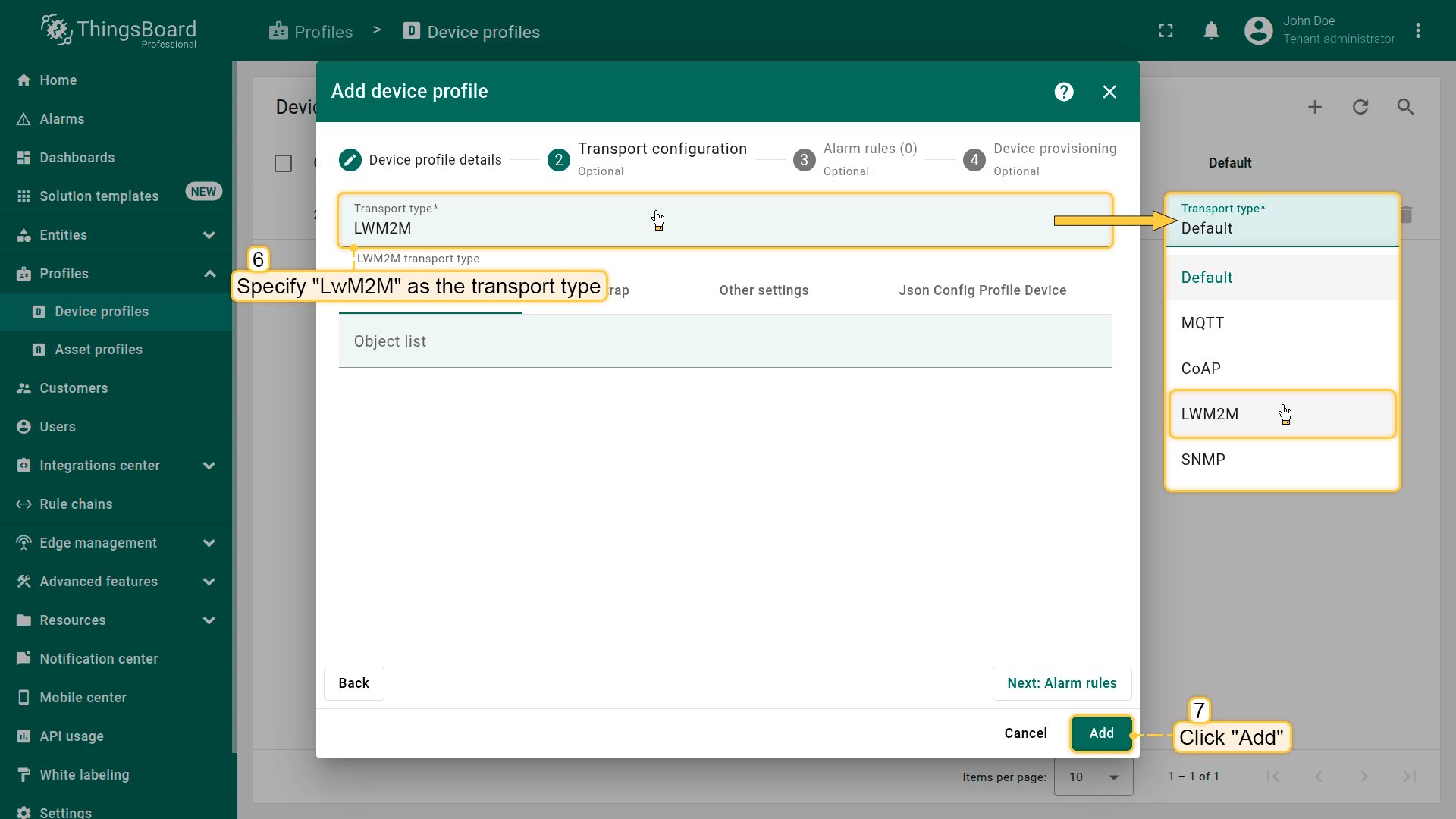
Task: Click the pencil icon for Device profile details
Action: (x=350, y=160)
